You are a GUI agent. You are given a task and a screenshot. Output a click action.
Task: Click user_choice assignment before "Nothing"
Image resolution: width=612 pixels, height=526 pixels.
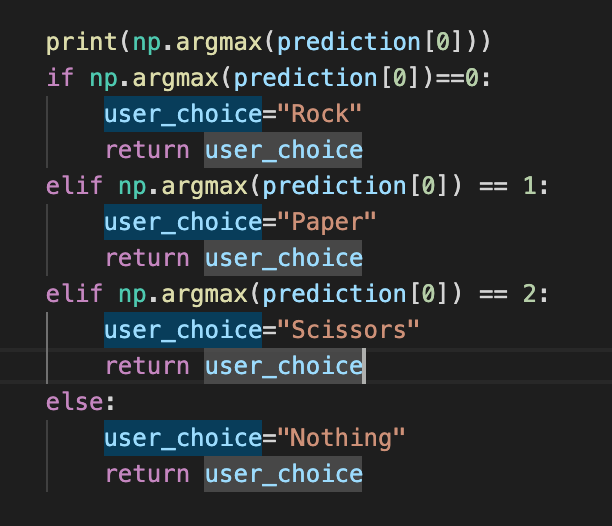(x=183, y=438)
